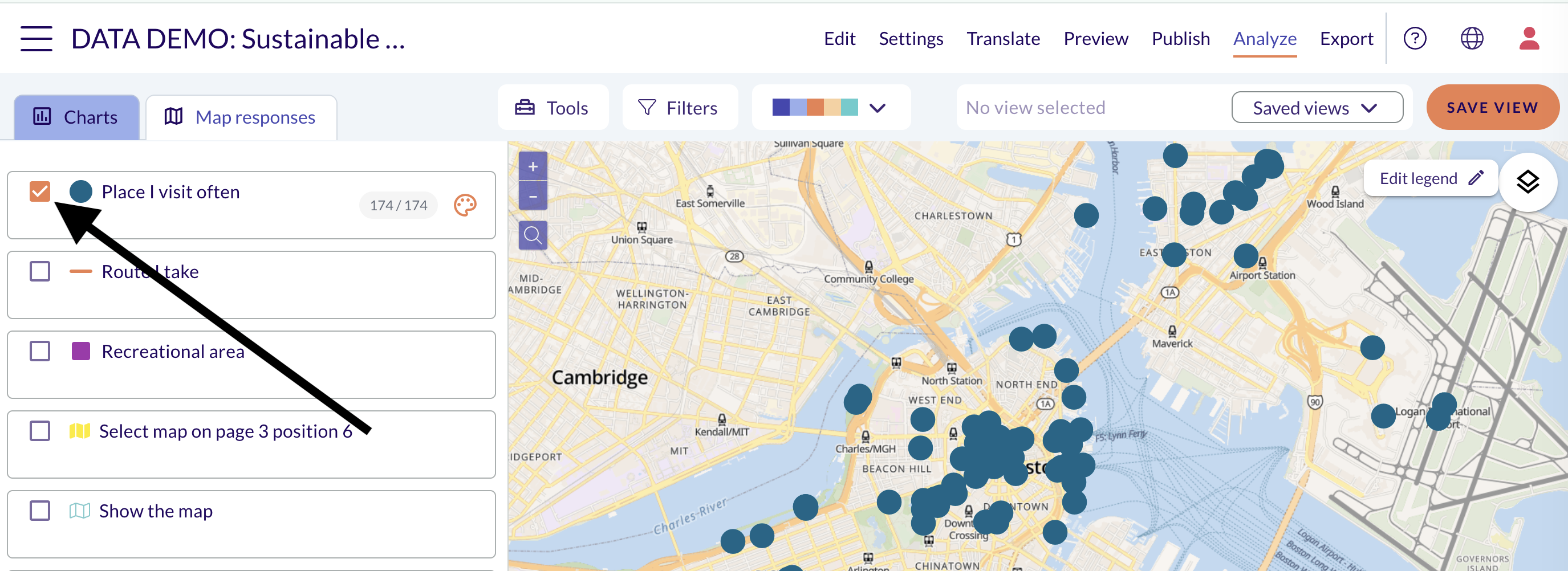Click the color palette swatch strip
Screen dimensions: 1568x571
(x=815, y=108)
